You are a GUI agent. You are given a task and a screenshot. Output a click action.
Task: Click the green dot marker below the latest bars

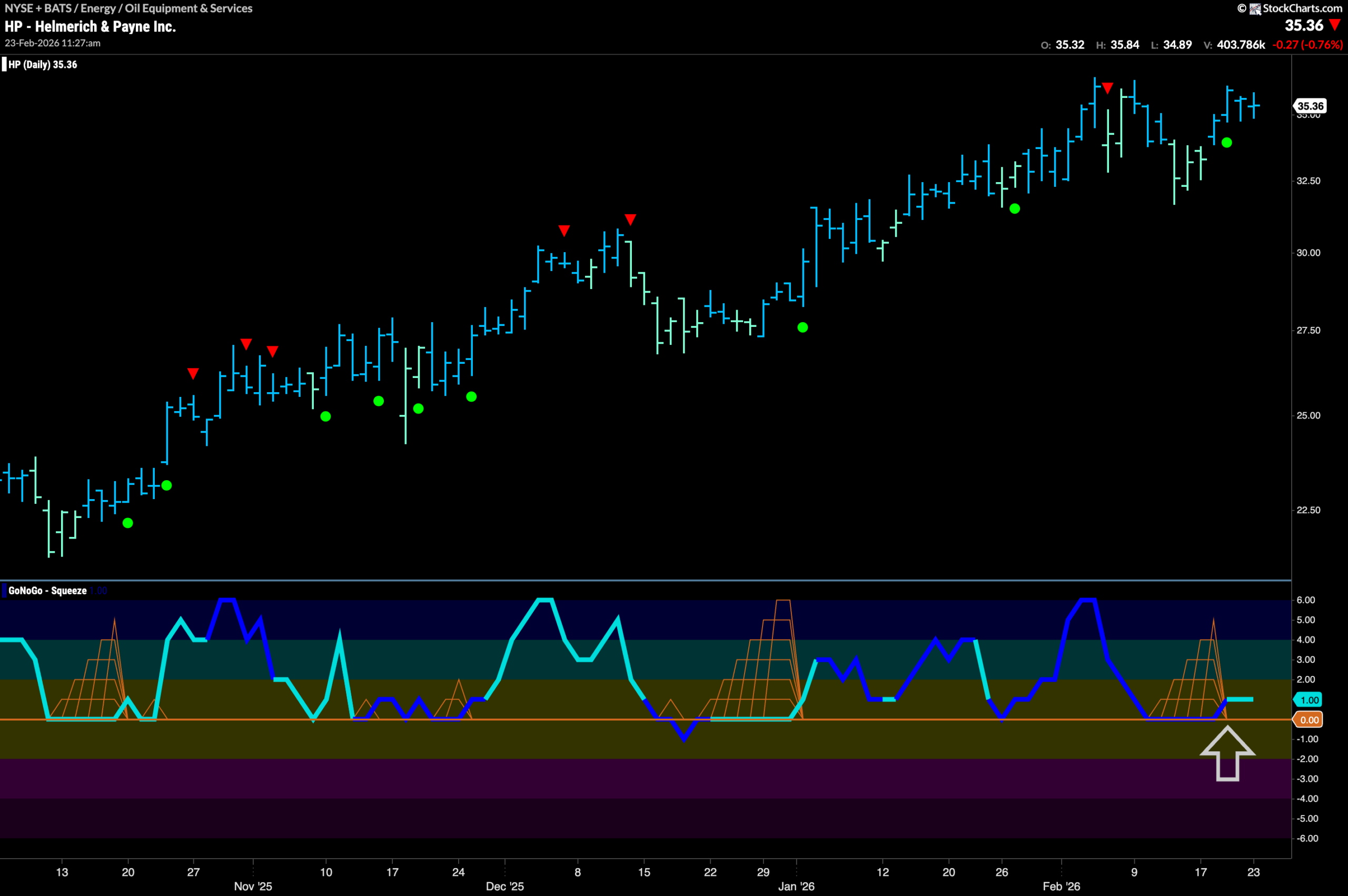pos(1227,143)
